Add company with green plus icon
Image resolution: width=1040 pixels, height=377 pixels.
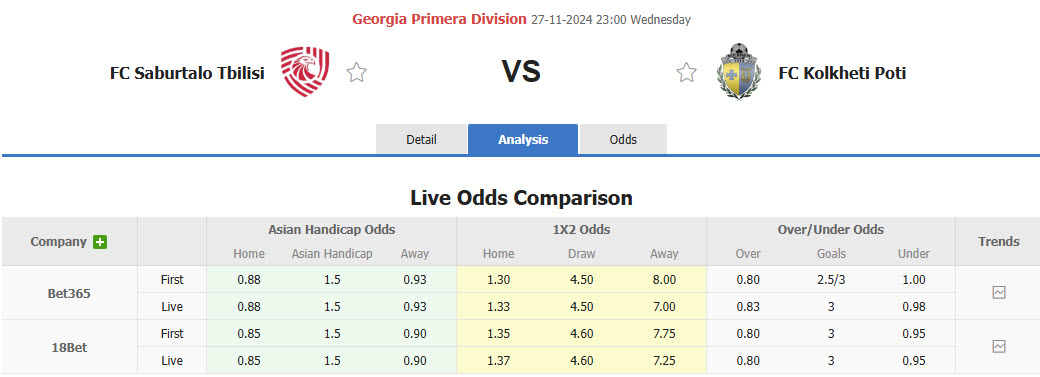pos(100,242)
